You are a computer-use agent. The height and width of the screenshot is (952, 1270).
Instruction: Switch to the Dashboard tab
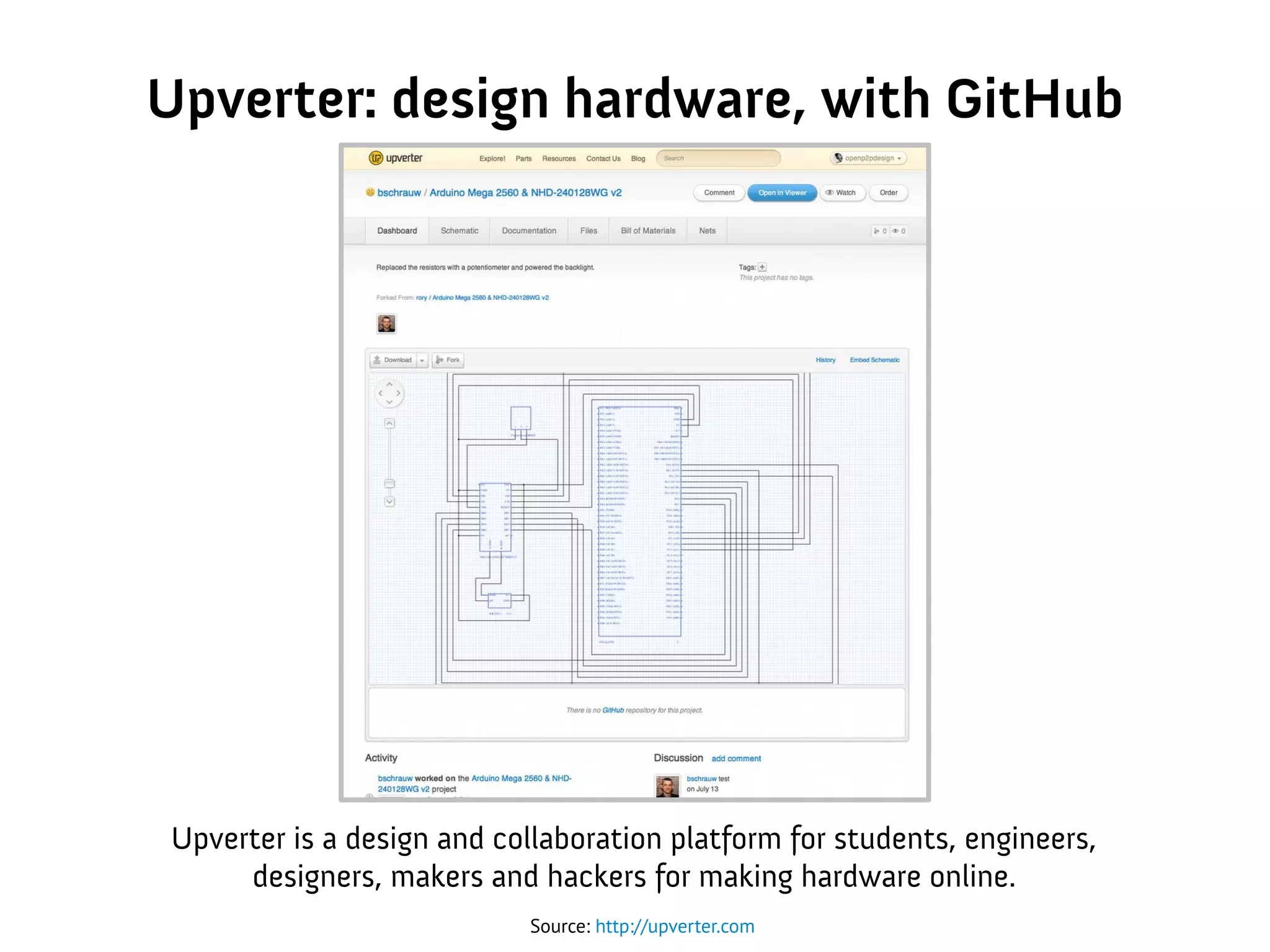397,231
